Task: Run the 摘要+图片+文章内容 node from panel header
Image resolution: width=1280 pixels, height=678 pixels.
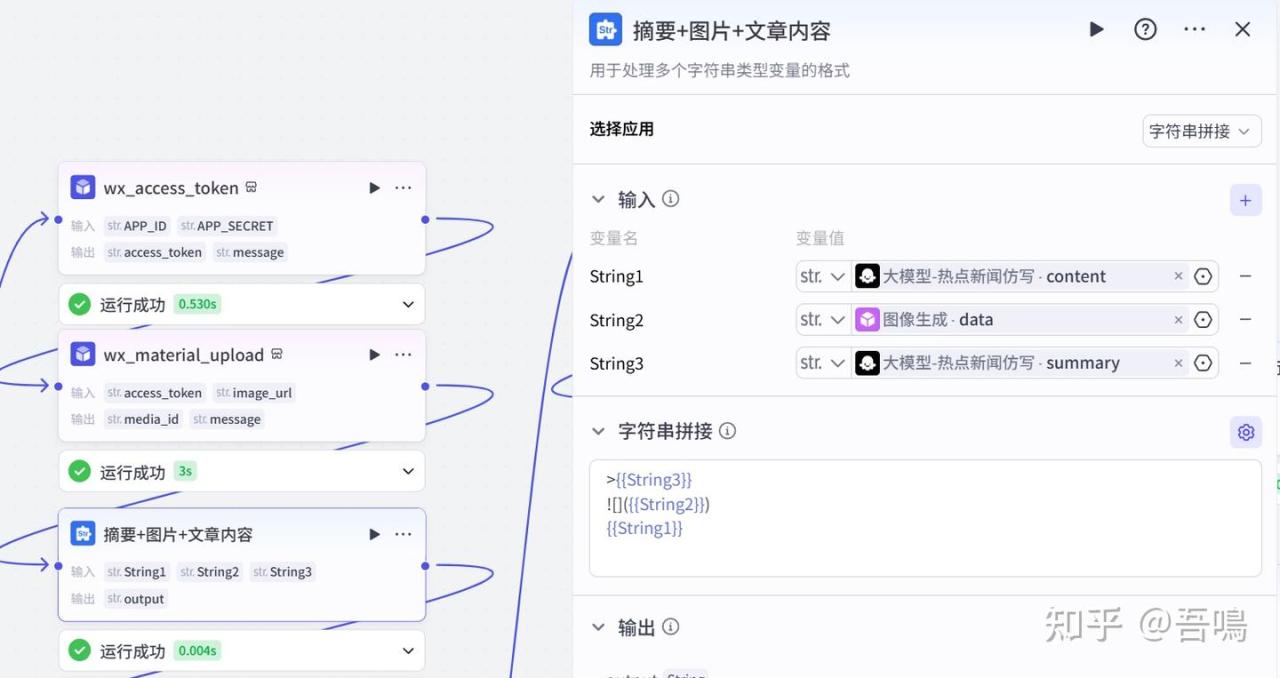Action: [1096, 30]
